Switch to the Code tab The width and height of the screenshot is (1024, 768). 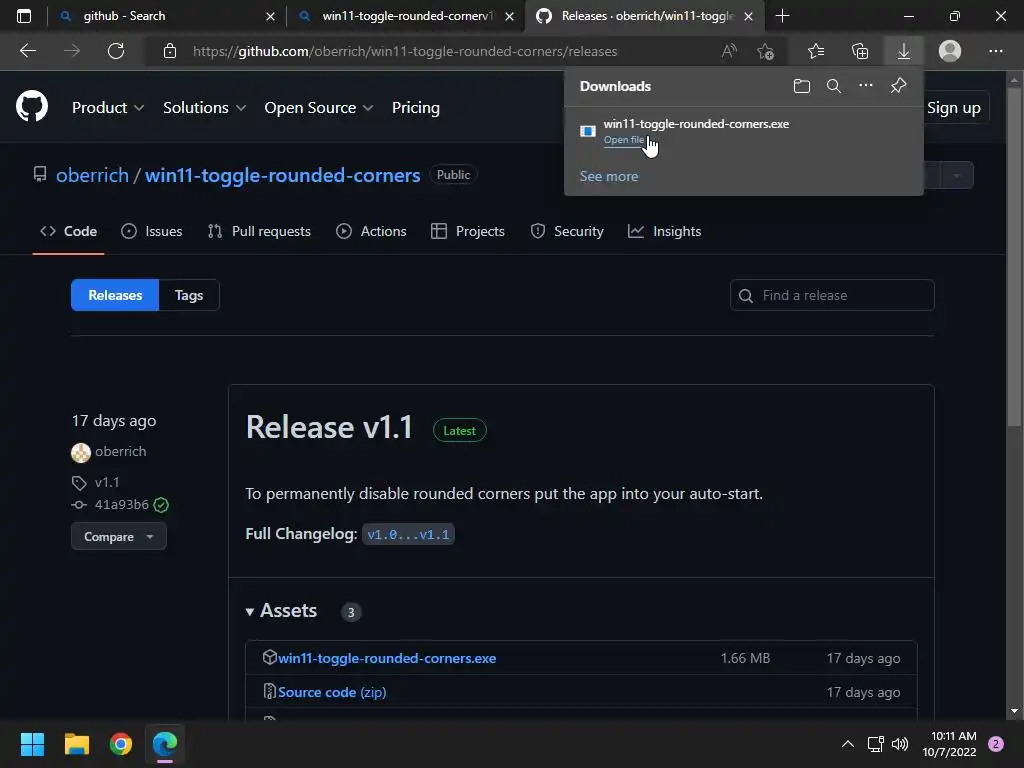pos(69,231)
